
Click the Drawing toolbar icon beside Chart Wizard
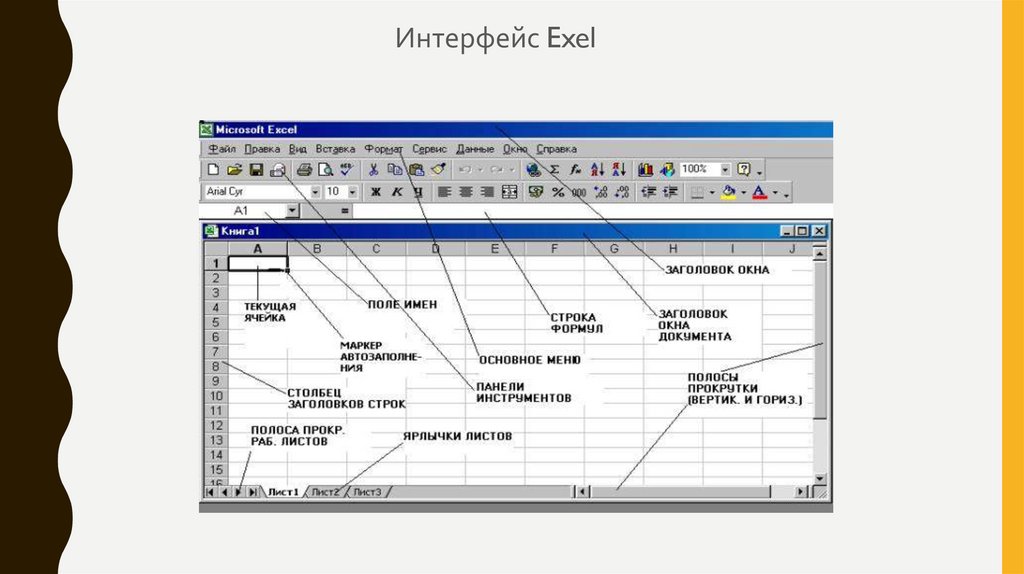(x=667, y=170)
